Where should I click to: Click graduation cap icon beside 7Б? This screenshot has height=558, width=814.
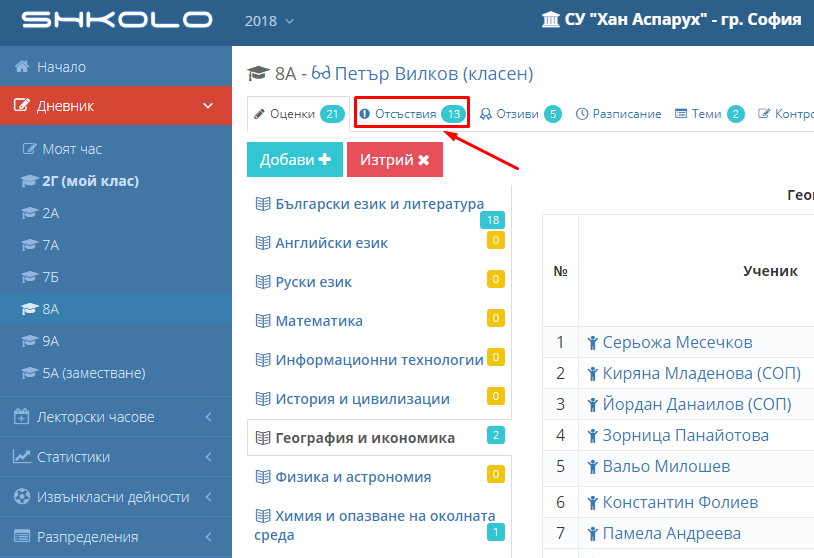coord(30,277)
